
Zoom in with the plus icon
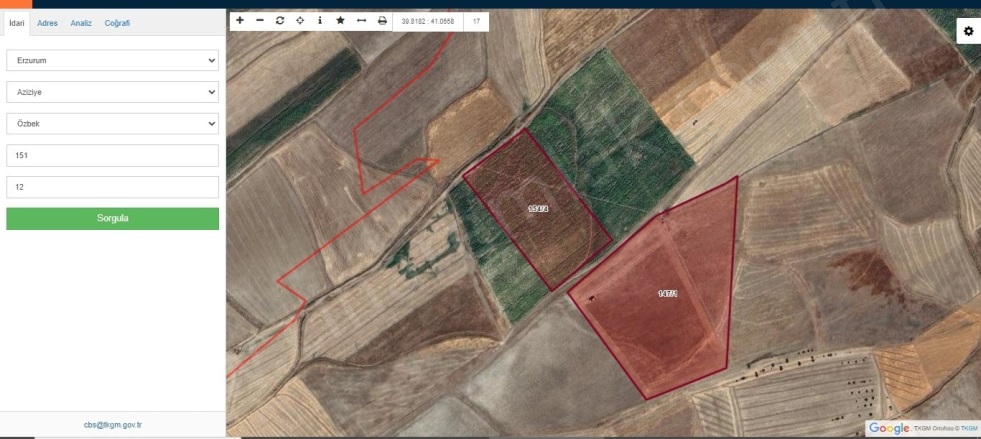coord(240,20)
